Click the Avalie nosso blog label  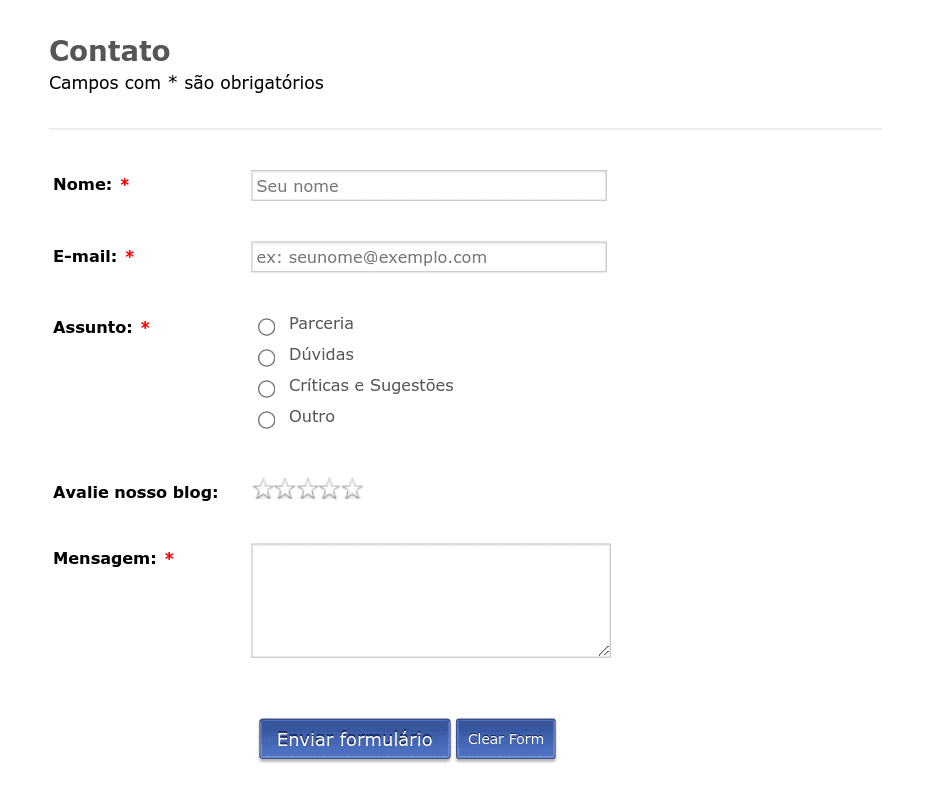point(136,492)
